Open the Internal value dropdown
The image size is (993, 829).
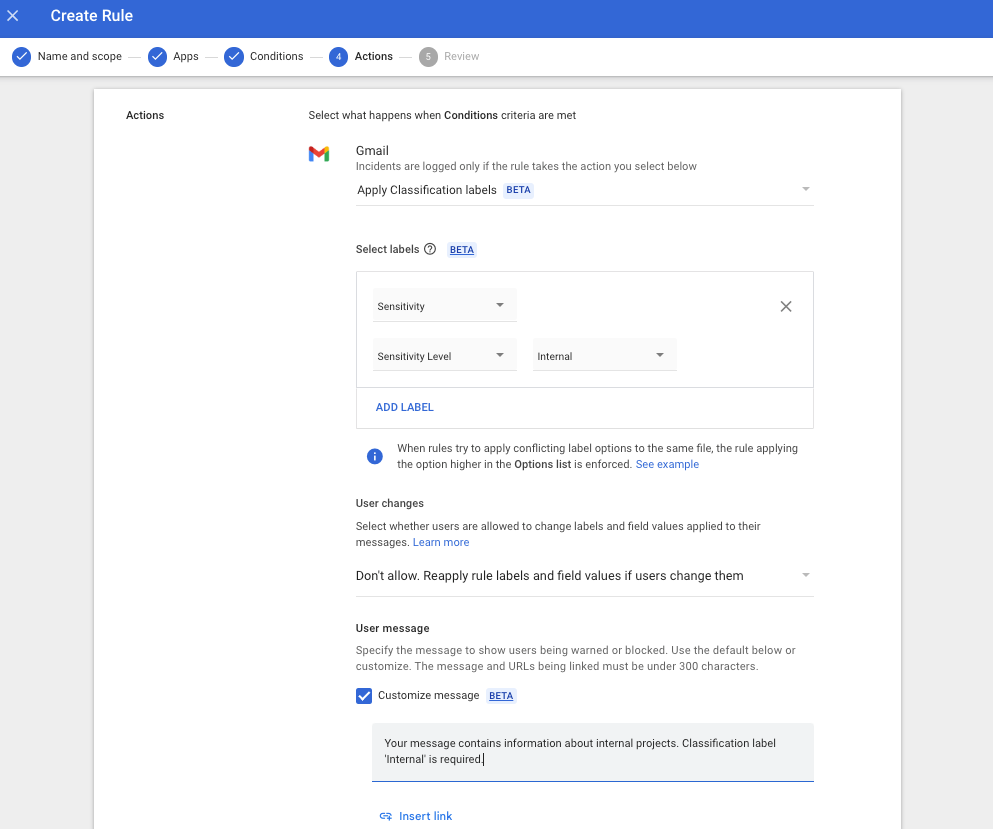(x=605, y=355)
